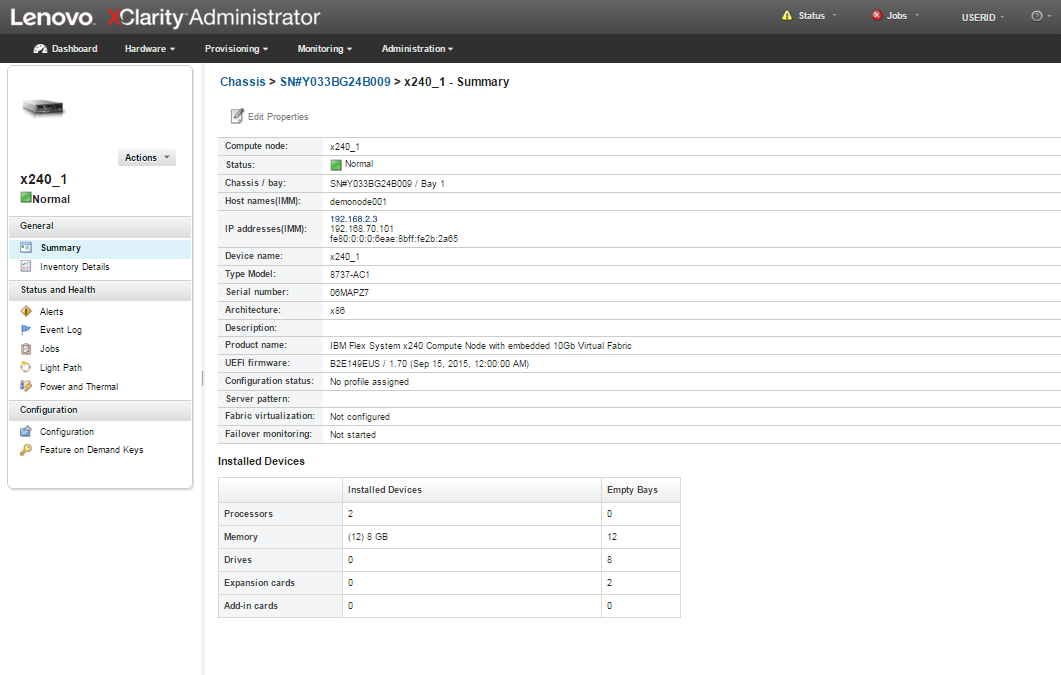Image resolution: width=1061 pixels, height=675 pixels.
Task: Click the x240_1 server thumbnail image
Action: pyautogui.click(x=44, y=109)
